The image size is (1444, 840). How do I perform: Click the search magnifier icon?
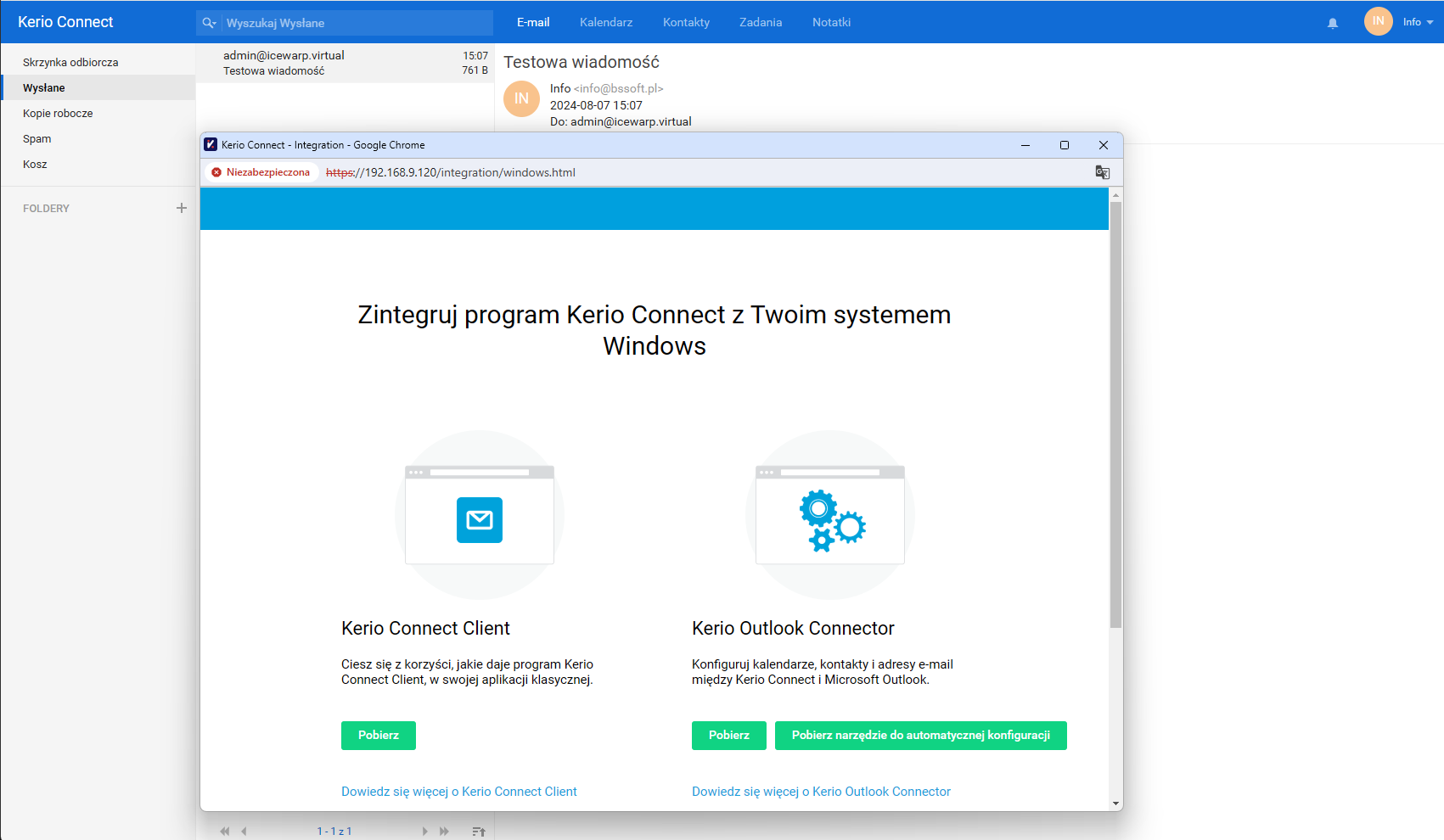209,23
